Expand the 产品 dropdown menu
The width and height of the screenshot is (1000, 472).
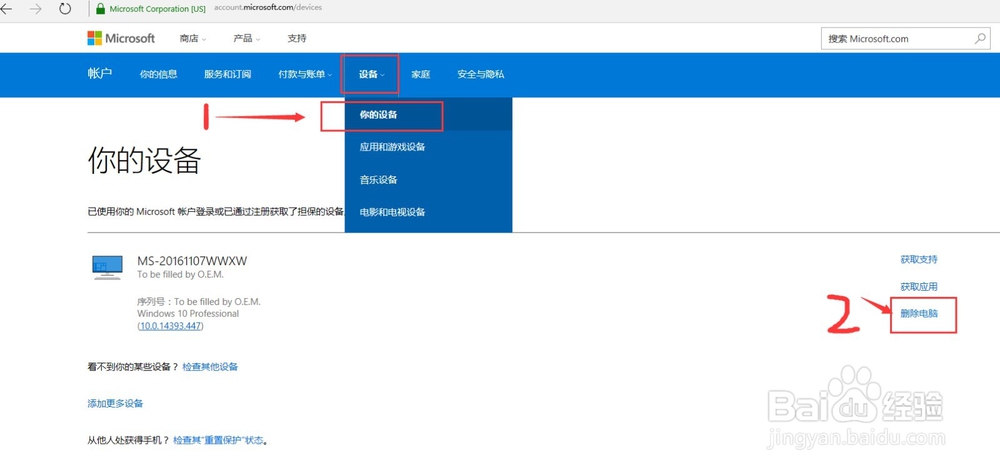click(247, 38)
